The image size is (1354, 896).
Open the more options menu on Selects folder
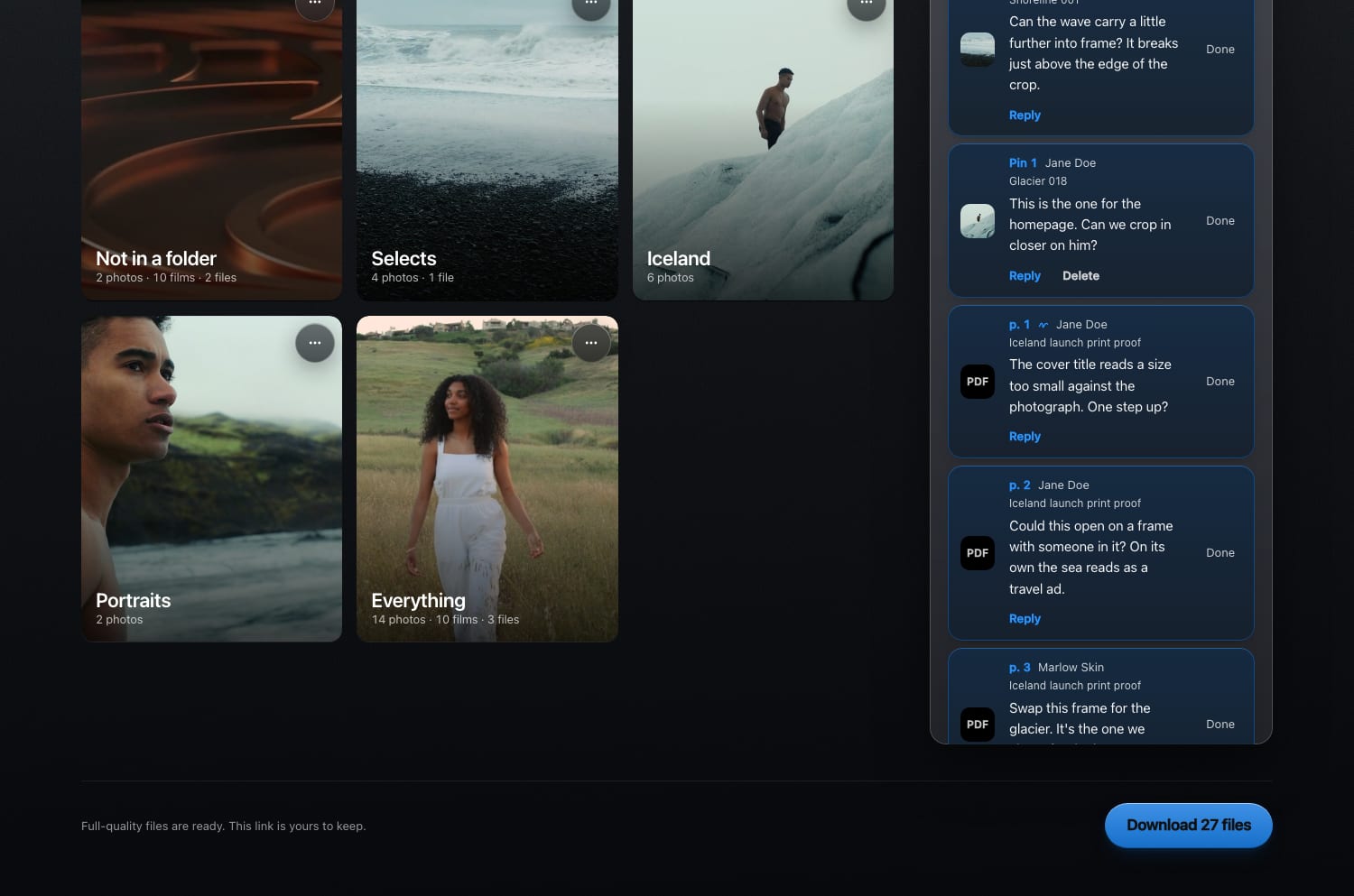(x=591, y=5)
